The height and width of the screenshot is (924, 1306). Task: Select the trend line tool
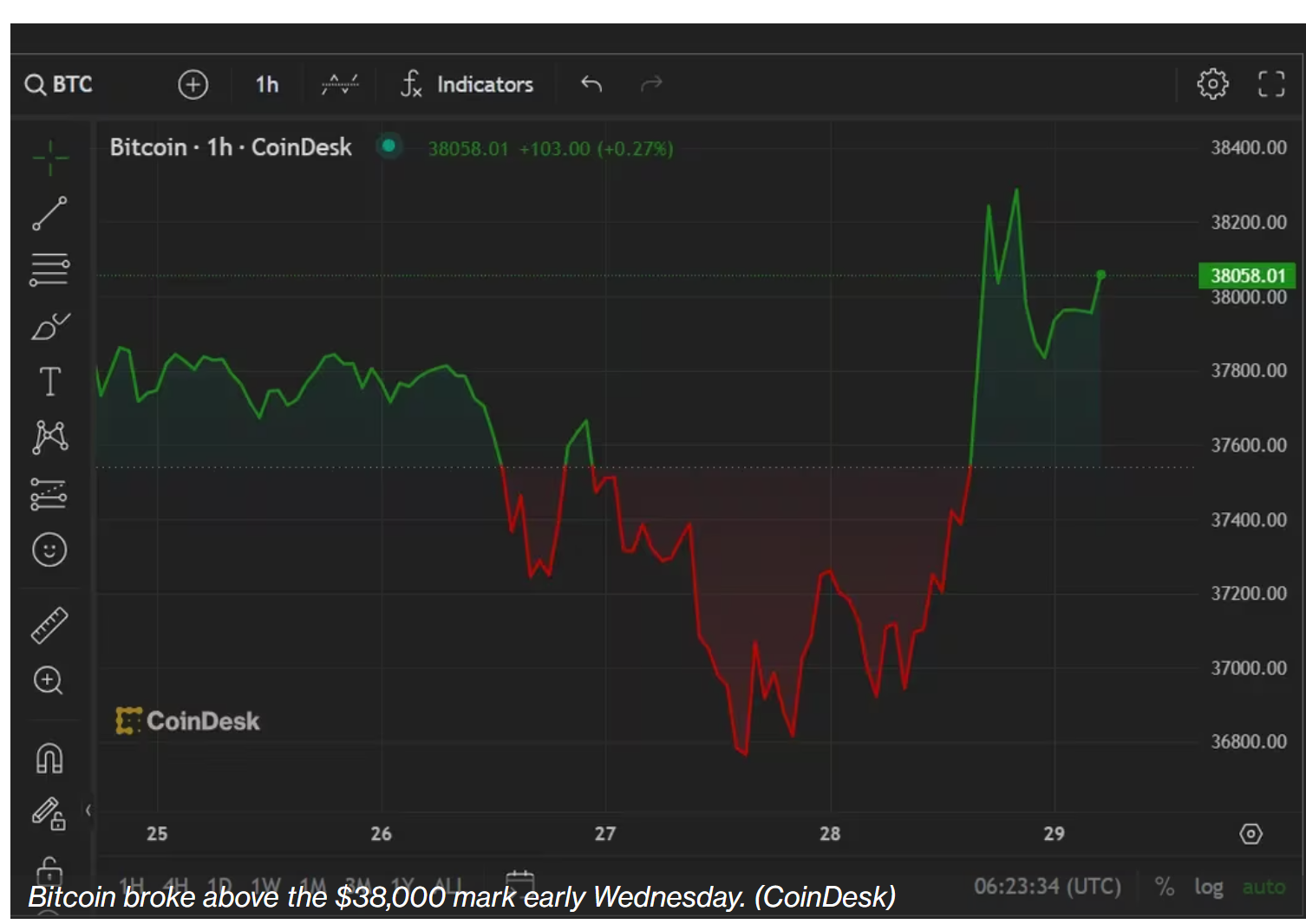tap(49, 213)
